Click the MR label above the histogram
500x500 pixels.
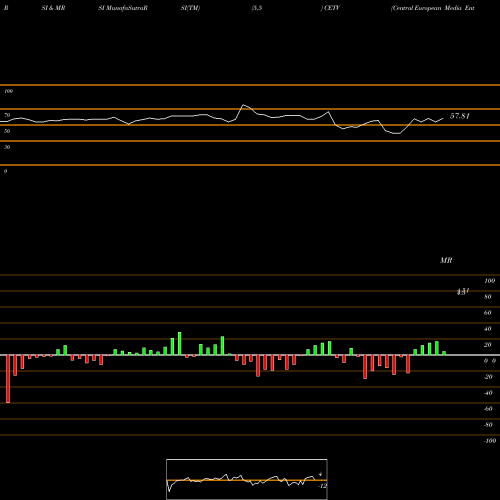pos(446,260)
